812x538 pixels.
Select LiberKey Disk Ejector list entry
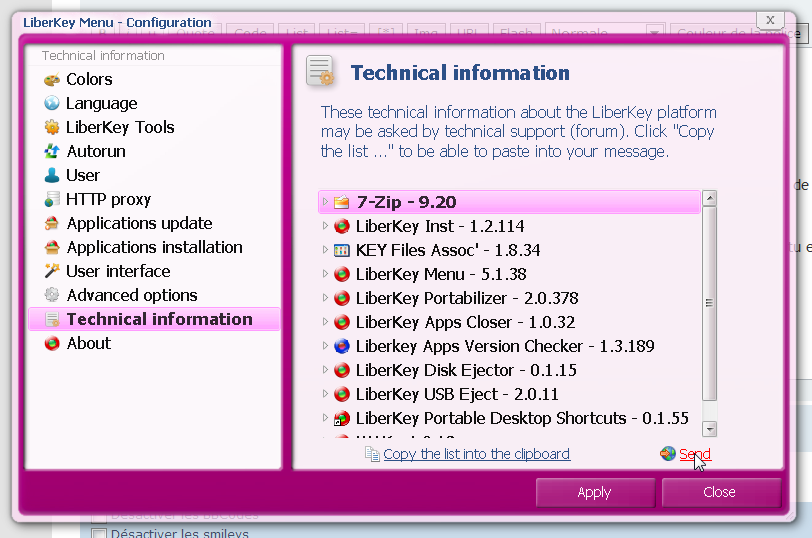tap(465, 370)
